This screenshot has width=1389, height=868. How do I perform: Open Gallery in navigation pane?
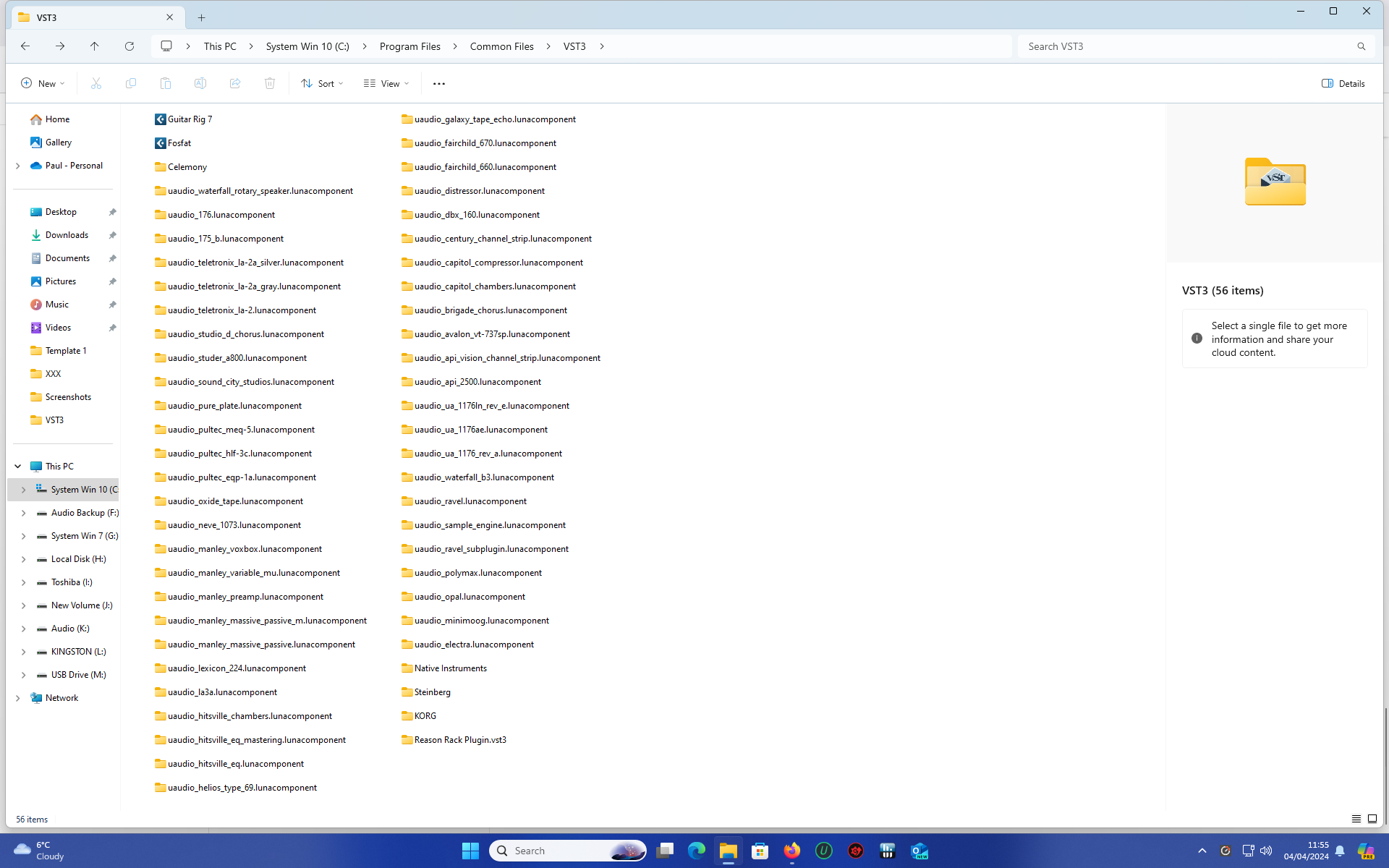coord(59,142)
